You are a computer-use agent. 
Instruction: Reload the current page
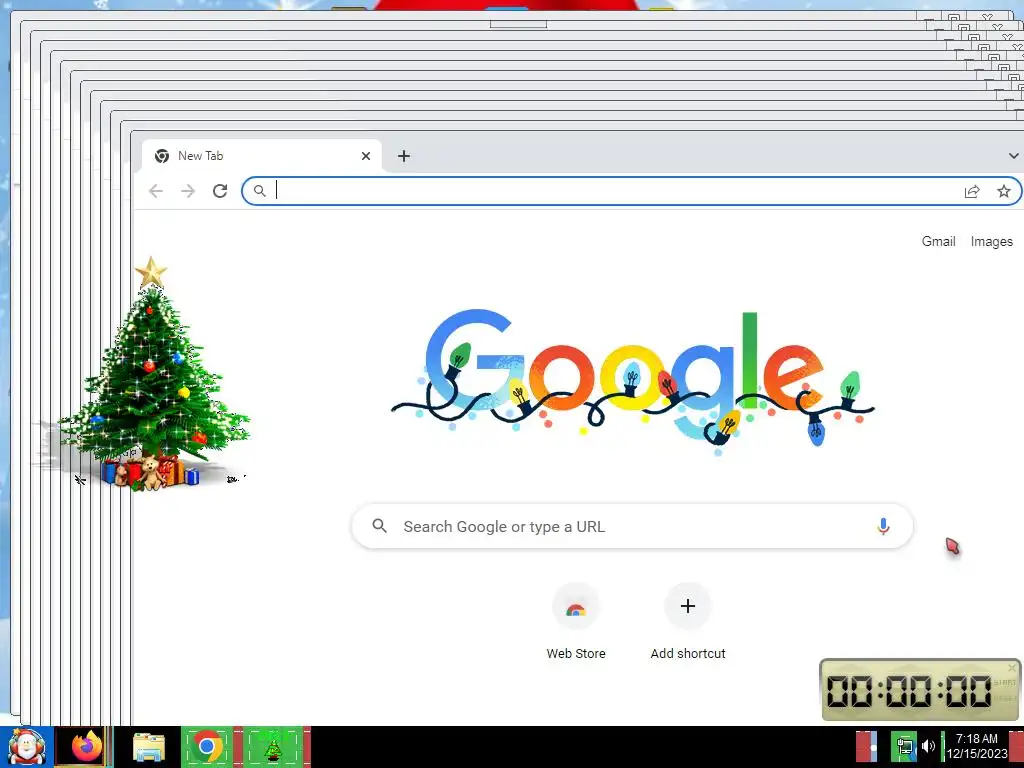coord(220,191)
